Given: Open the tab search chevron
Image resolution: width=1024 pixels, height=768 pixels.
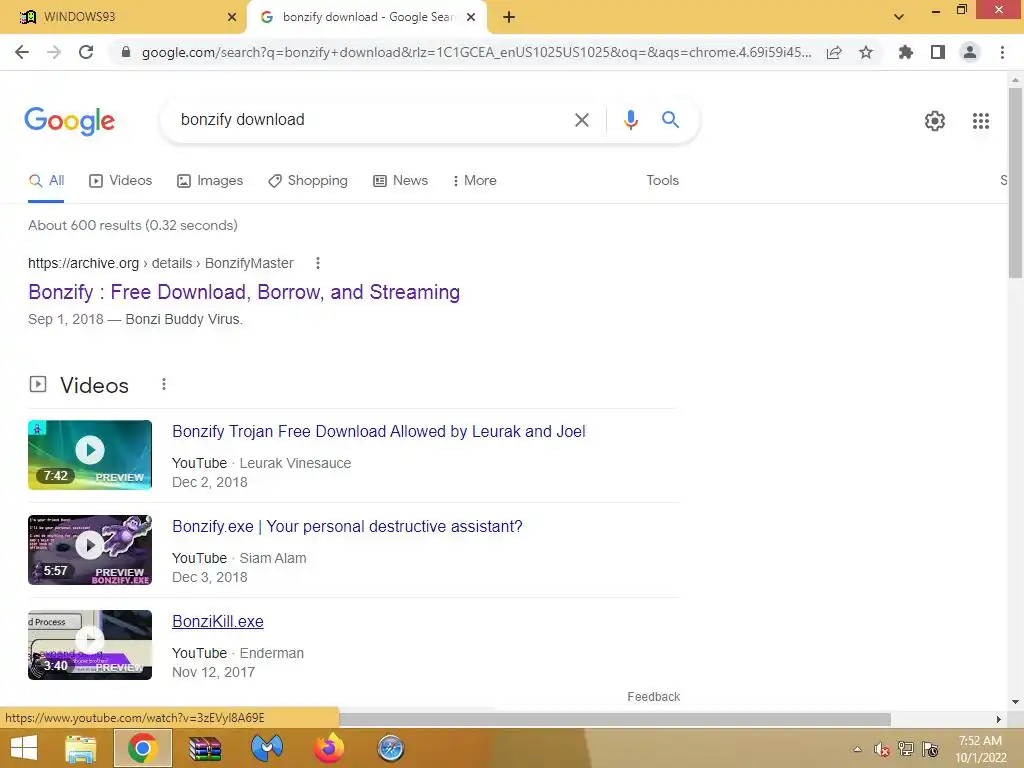Looking at the screenshot, I should pyautogui.click(x=899, y=17).
